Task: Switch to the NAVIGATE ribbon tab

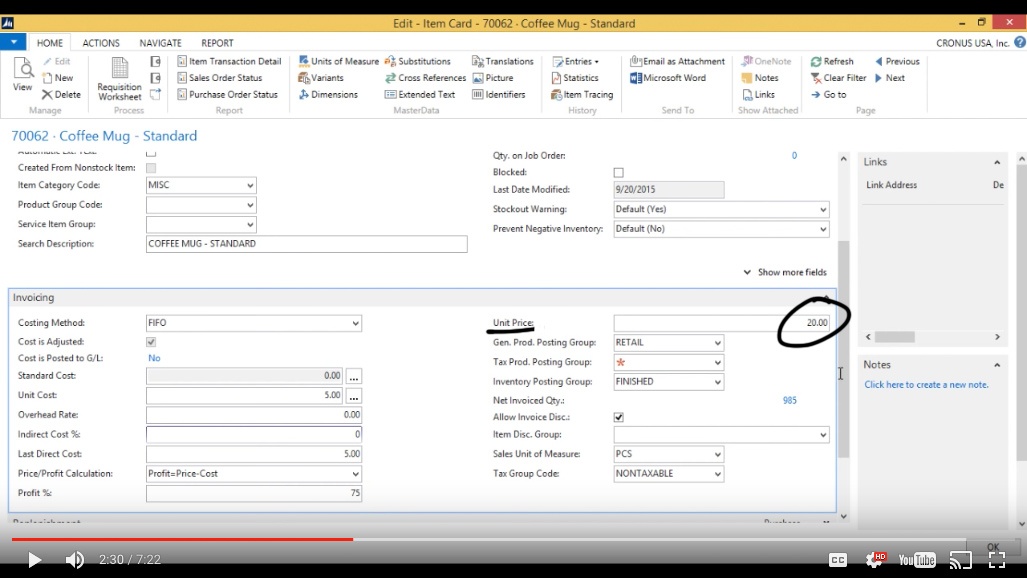Action: coord(160,42)
